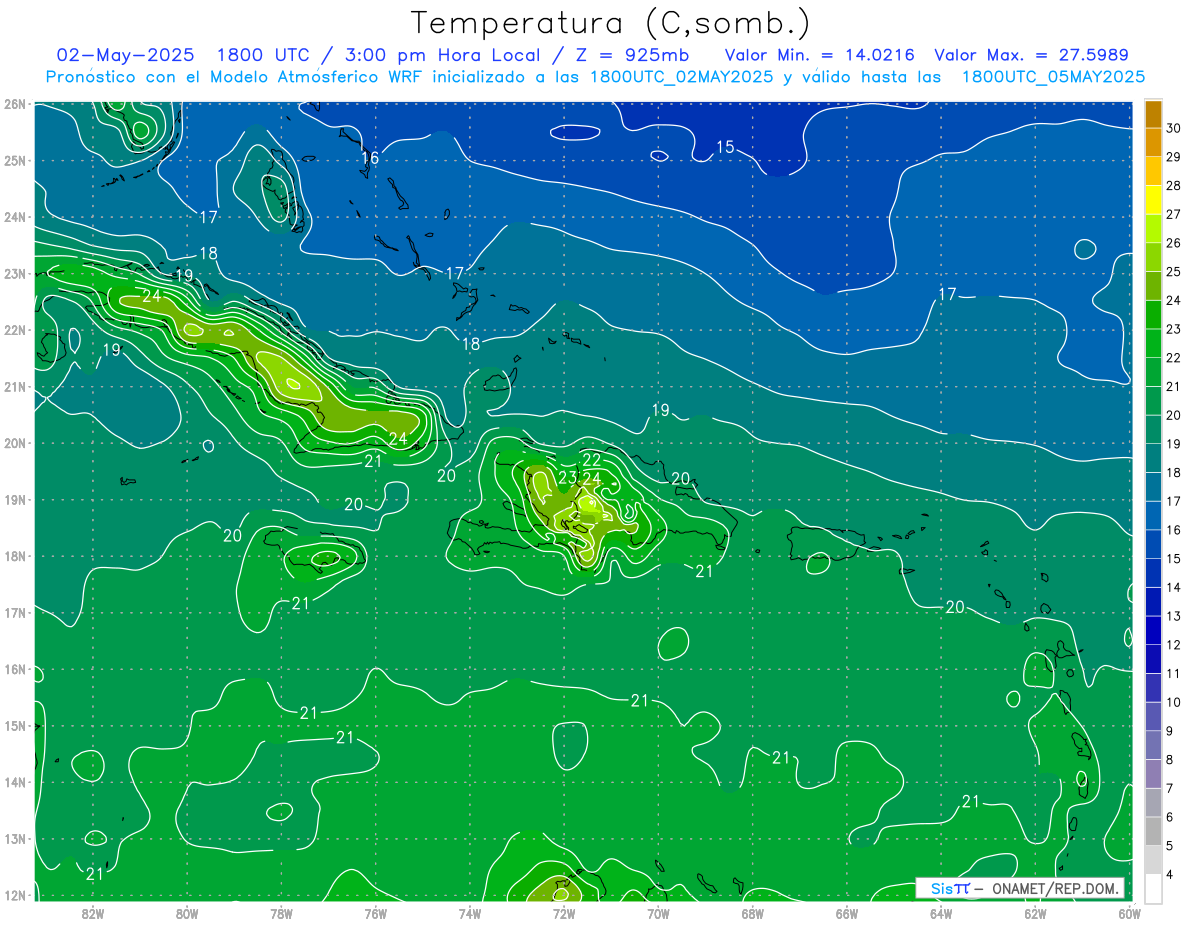Click the '22N' latitude label

(15, 330)
